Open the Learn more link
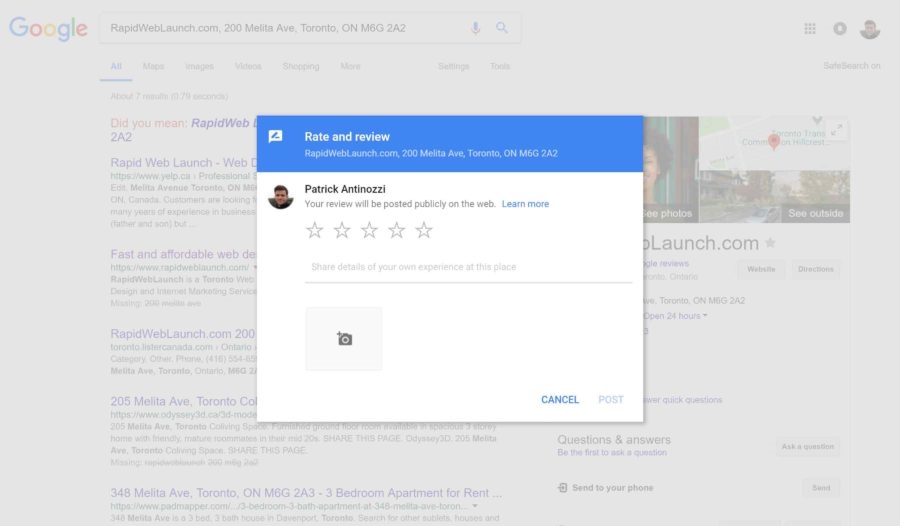The image size is (900, 526). coord(525,204)
